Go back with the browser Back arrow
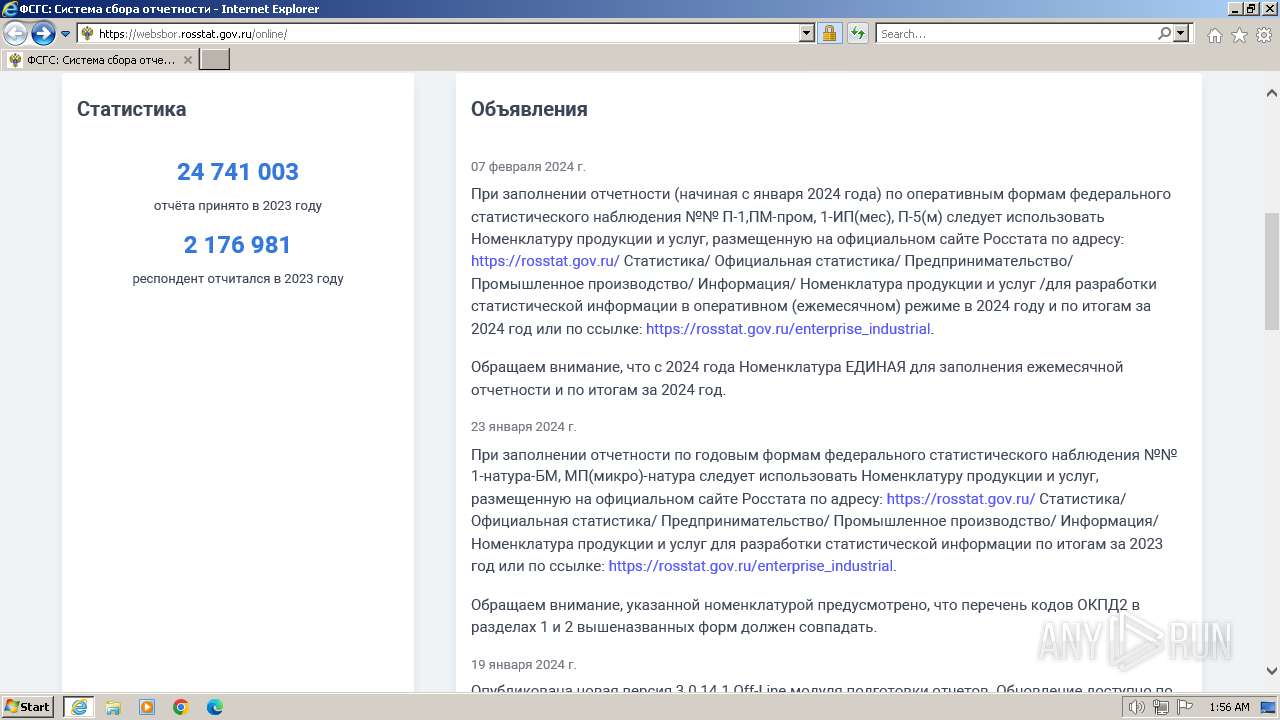1280x720 pixels. coord(15,34)
